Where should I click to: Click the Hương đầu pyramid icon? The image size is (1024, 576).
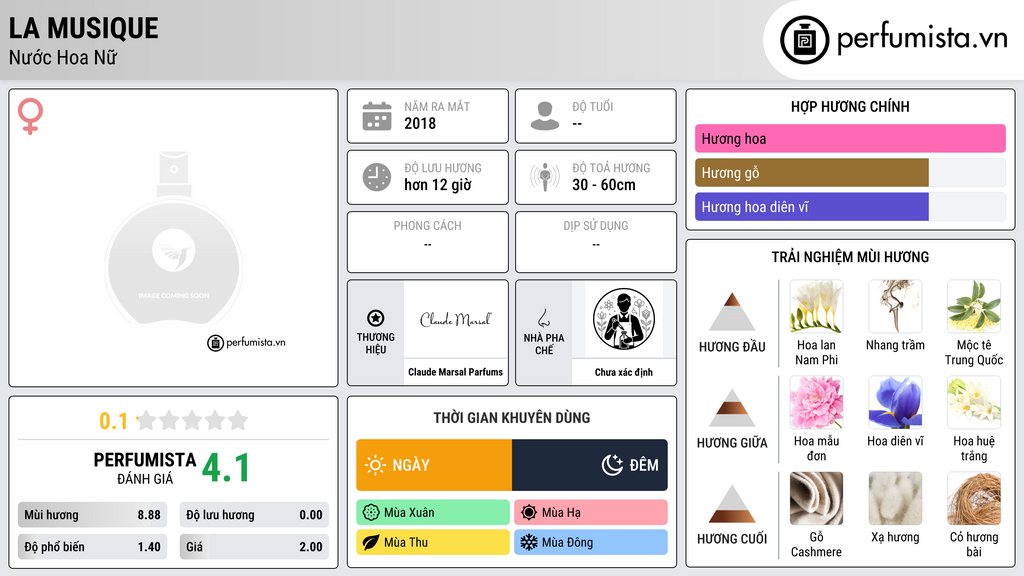[x=732, y=312]
